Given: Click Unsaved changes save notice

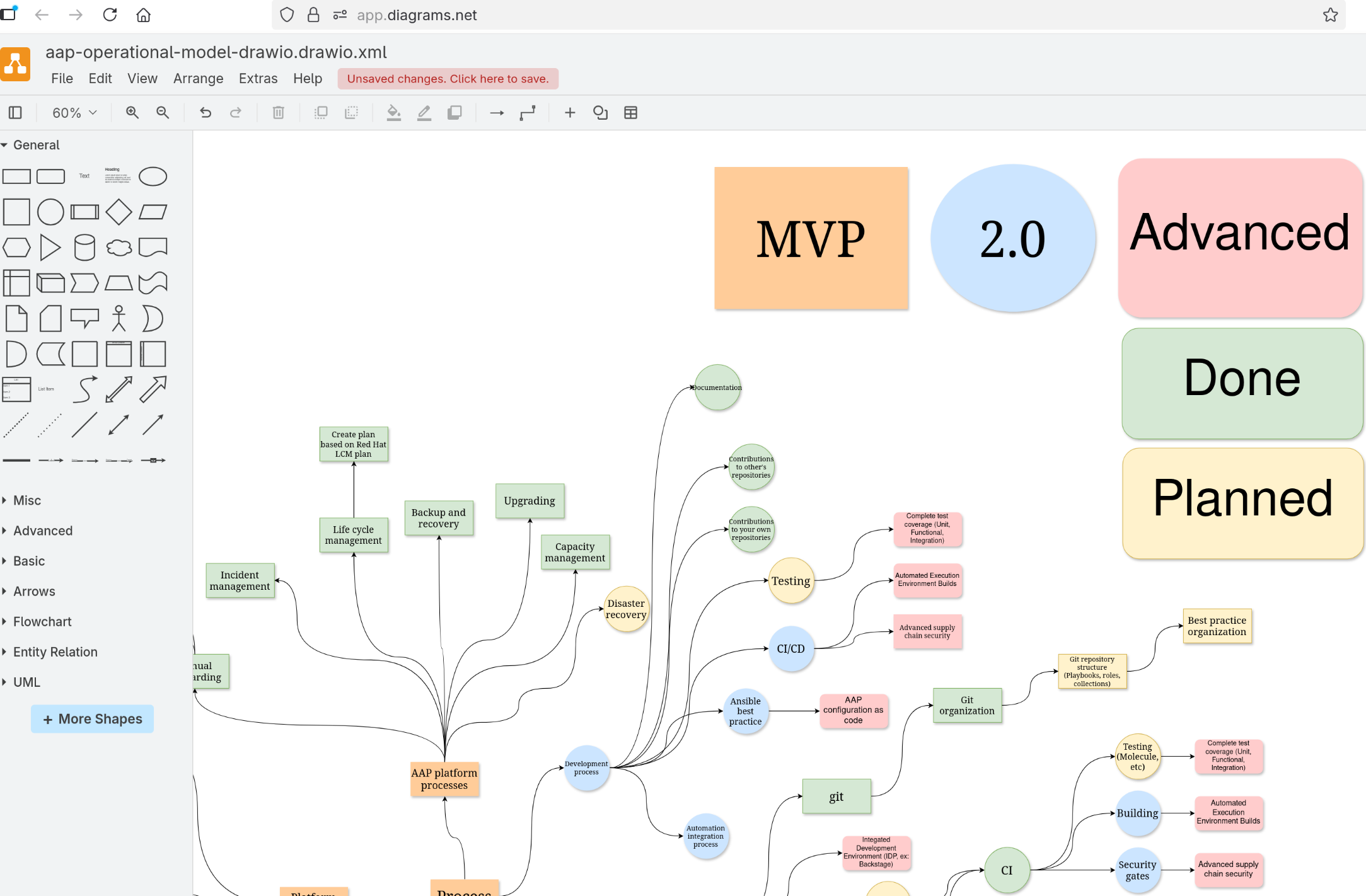Looking at the screenshot, I should (x=448, y=79).
